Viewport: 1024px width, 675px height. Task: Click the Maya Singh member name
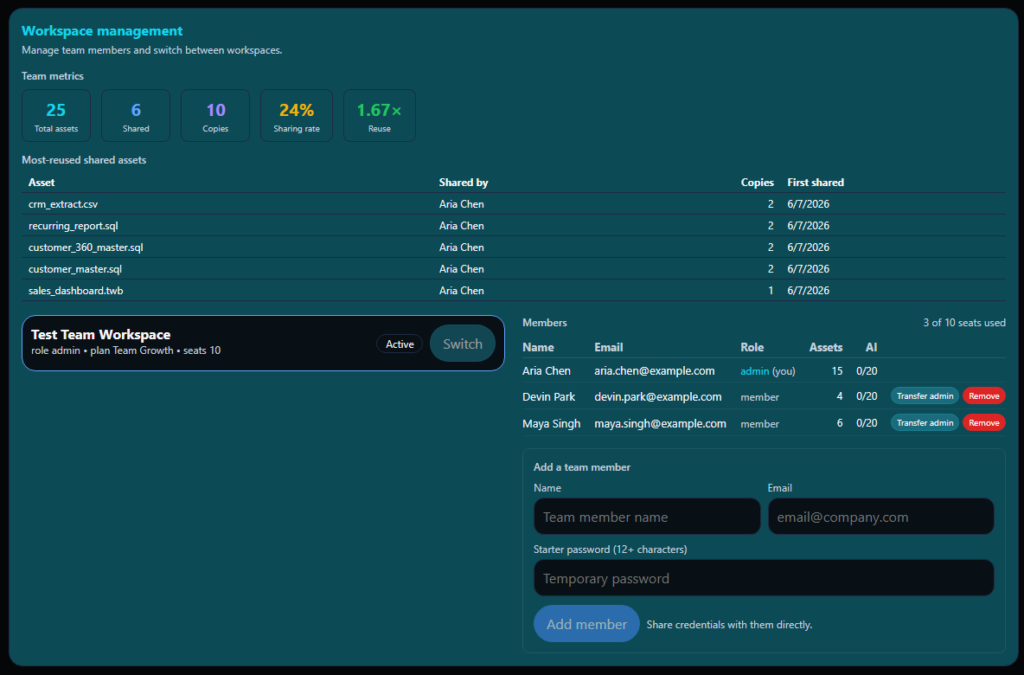point(551,424)
